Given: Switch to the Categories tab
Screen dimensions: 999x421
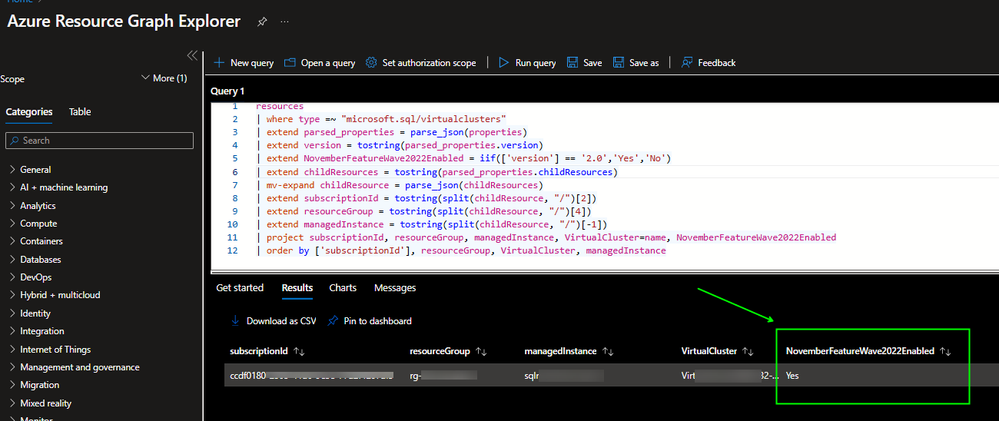Looking at the screenshot, I should (x=29, y=112).
